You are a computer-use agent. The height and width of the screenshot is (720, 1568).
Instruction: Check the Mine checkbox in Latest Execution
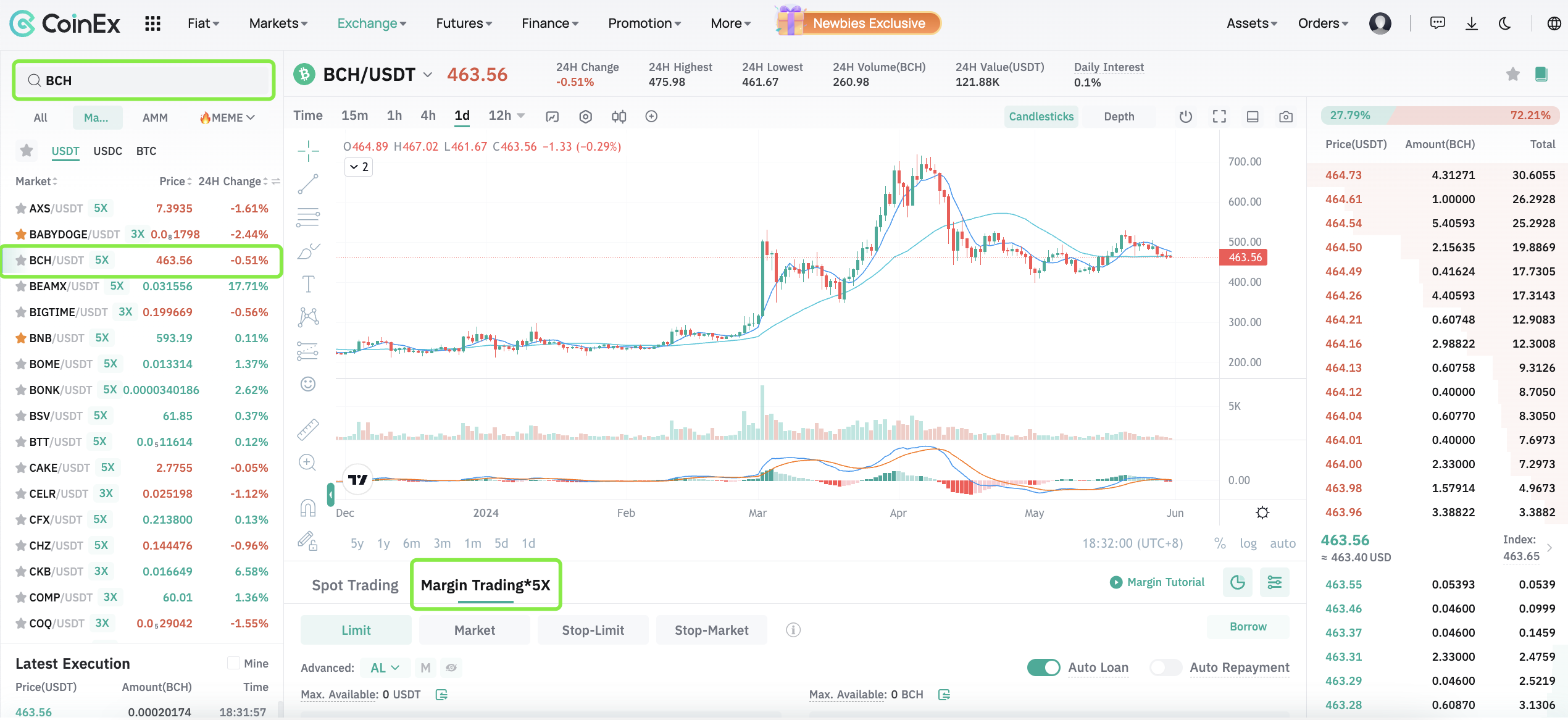pyautogui.click(x=233, y=663)
